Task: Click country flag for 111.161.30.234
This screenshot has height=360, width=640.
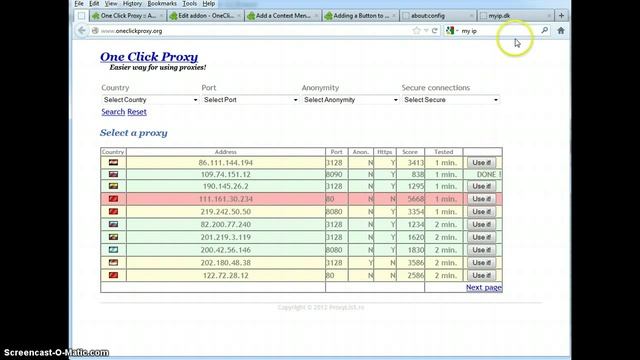Action: (x=113, y=199)
